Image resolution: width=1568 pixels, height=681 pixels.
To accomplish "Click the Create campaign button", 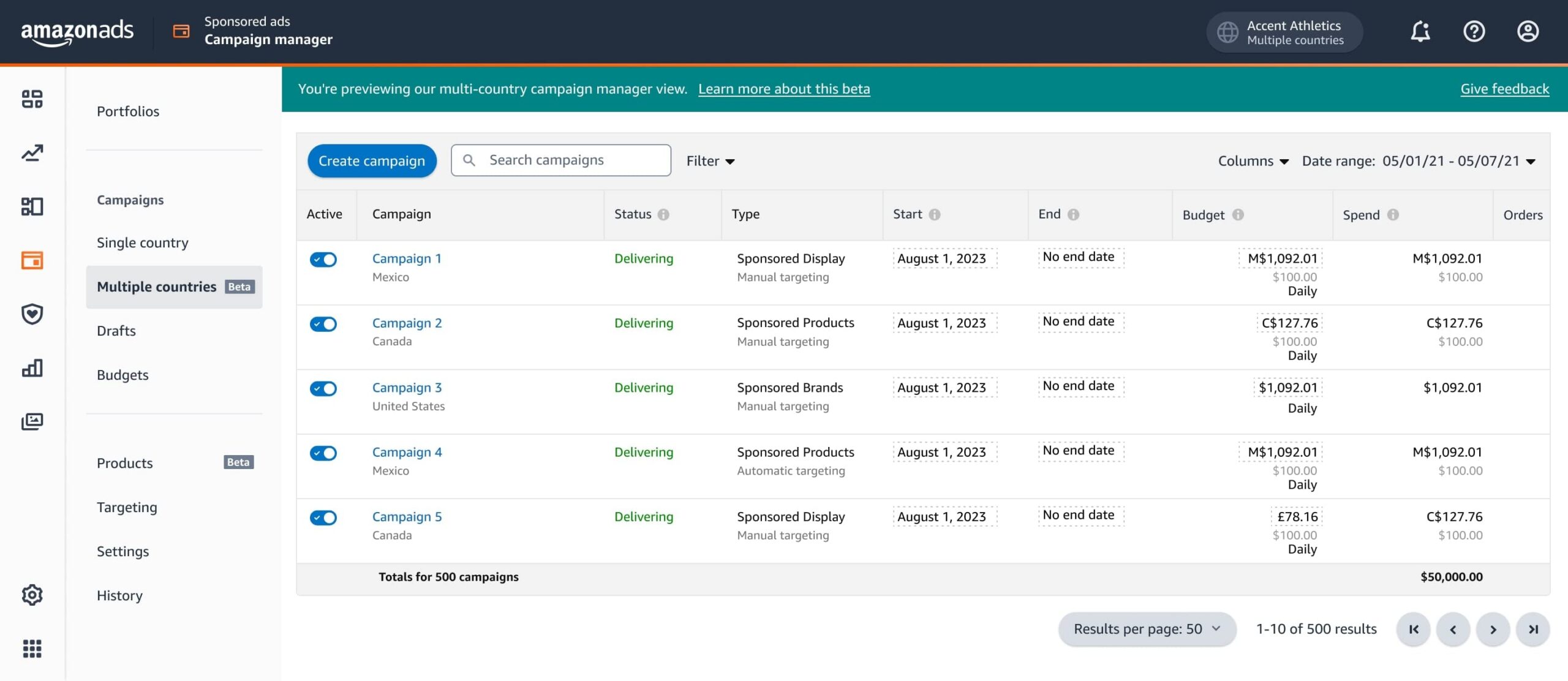I will click(x=372, y=161).
